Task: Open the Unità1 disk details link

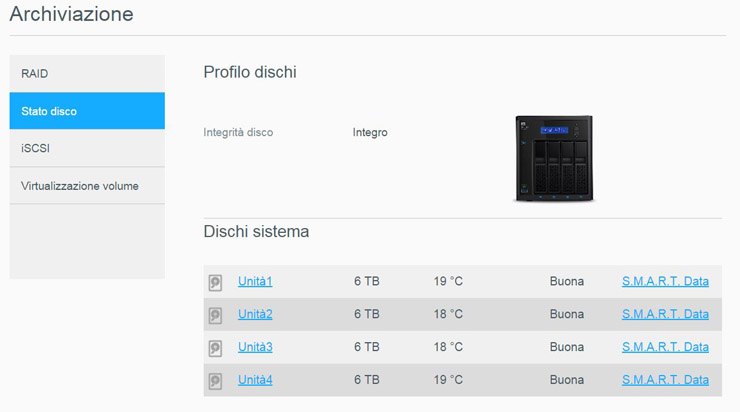Action: point(255,282)
